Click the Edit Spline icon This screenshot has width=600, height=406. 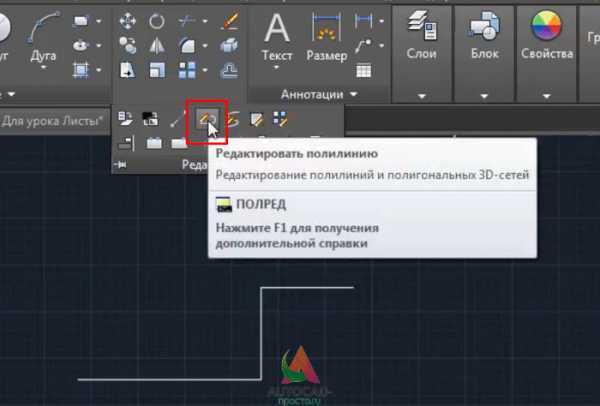pos(233,119)
